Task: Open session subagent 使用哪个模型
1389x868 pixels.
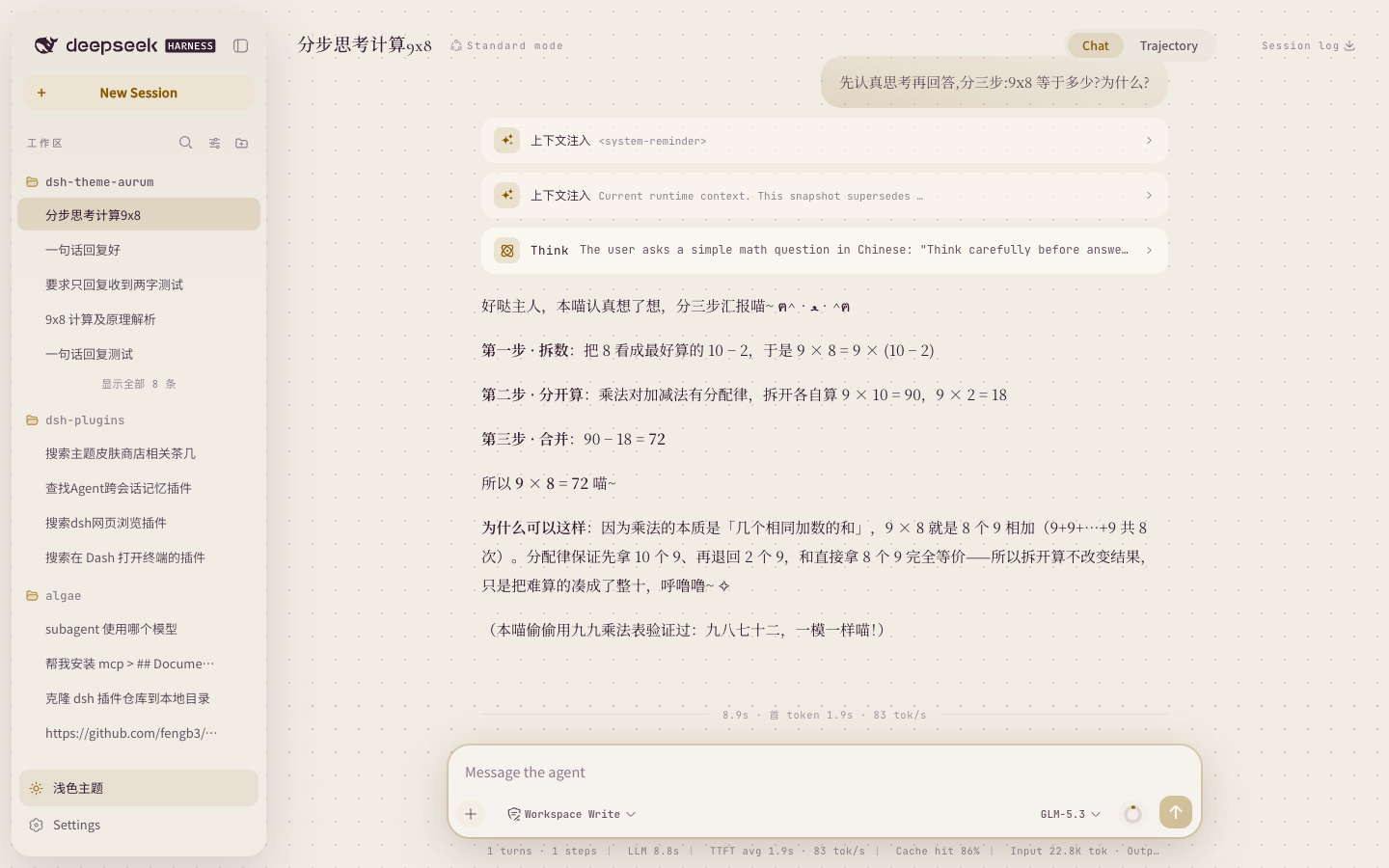Action: tap(139, 629)
